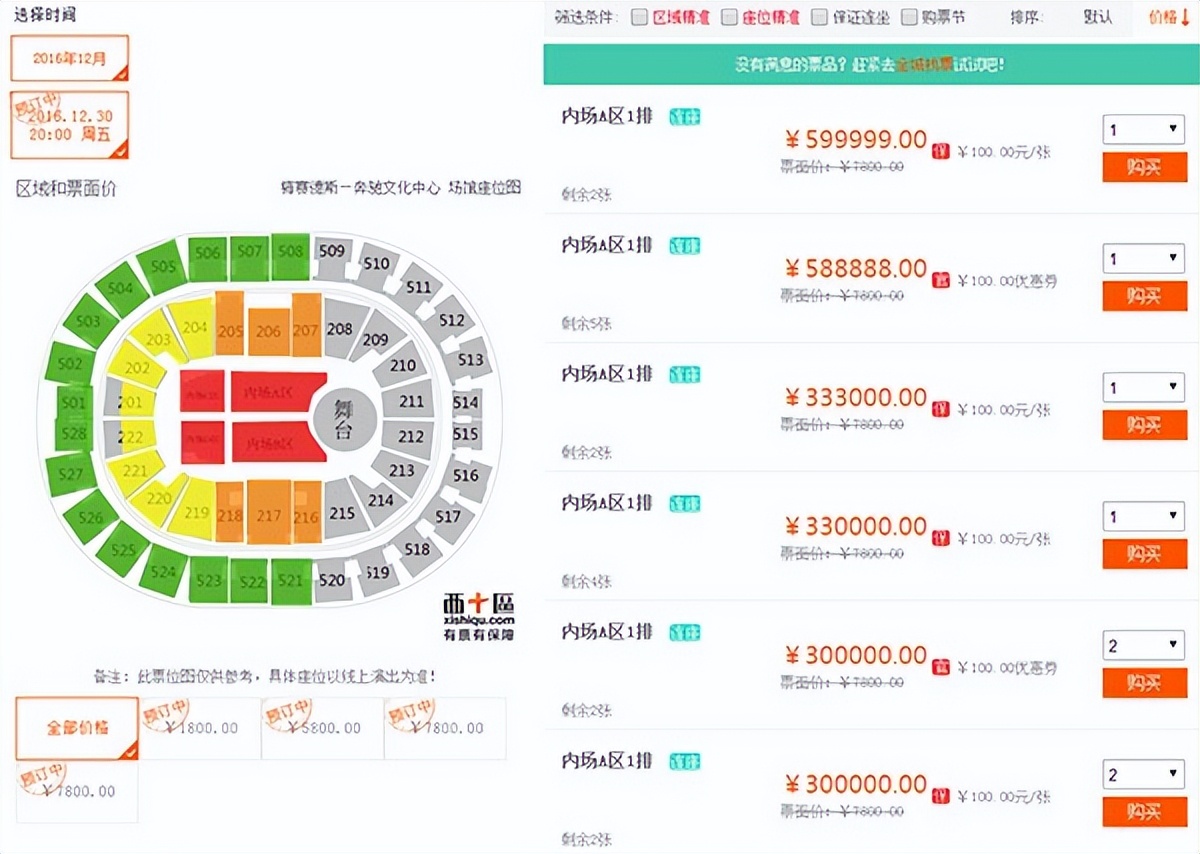The image size is (1200, 854).
Task: Open the quantity dropdown for the ¥330000.00 ticket
Action: (1144, 517)
